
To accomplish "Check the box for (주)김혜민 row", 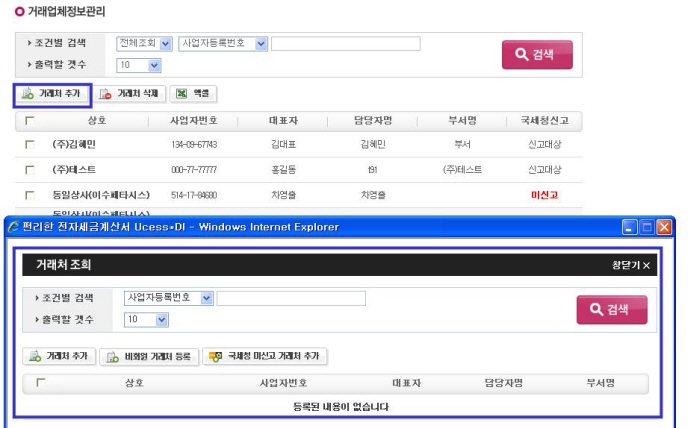I will click(29, 145).
